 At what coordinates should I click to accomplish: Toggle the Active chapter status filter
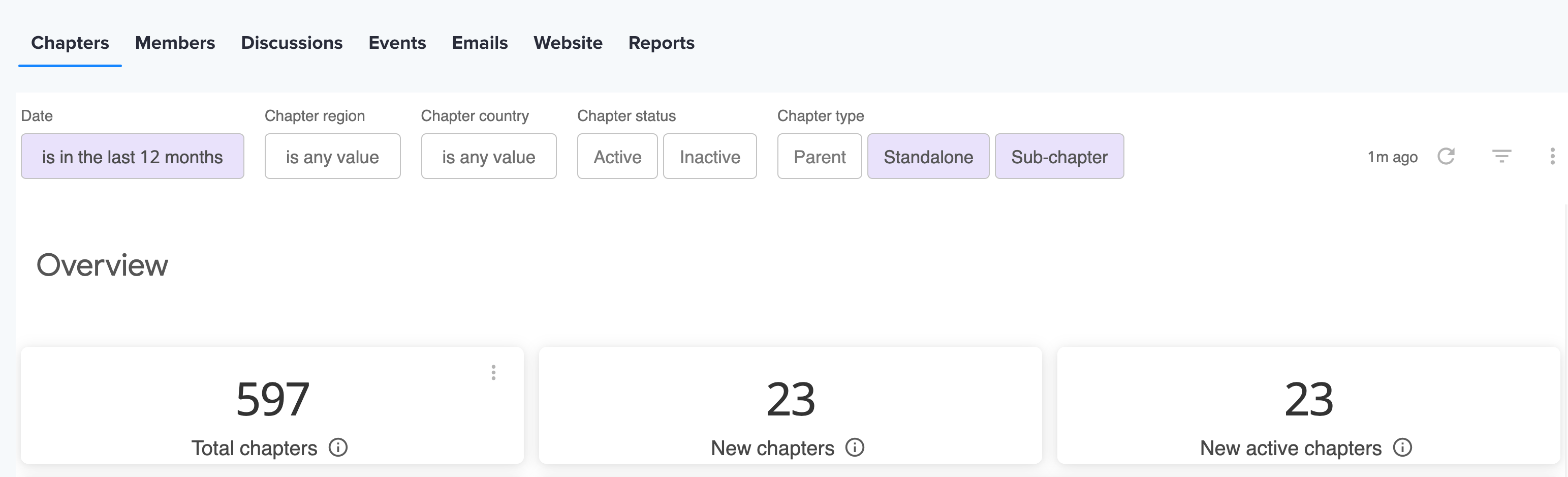tap(617, 157)
